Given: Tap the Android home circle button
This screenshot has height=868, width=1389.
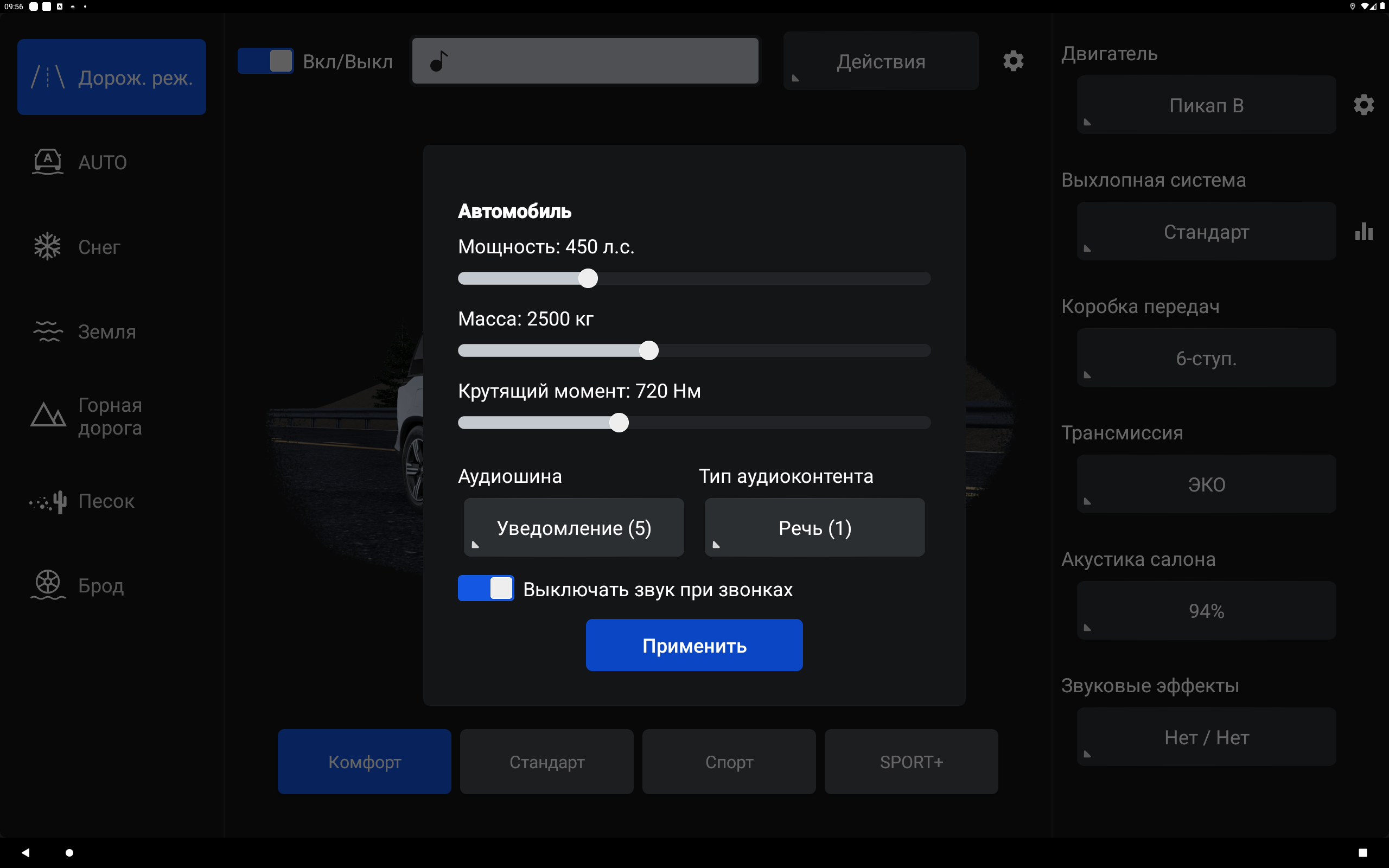Looking at the screenshot, I should point(69,852).
